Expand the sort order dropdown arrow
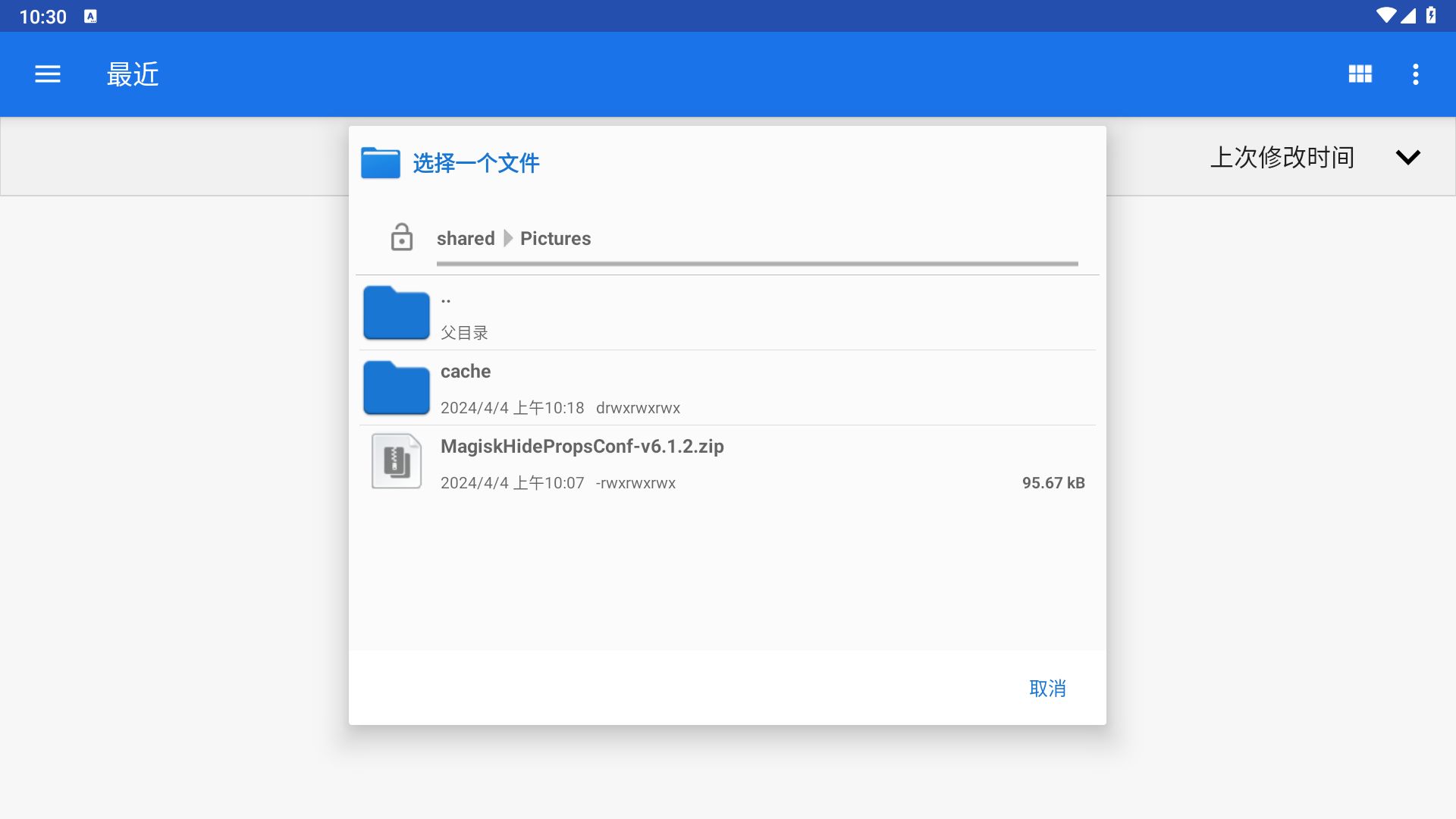The height and width of the screenshot is (819, 1456). [x=1407, y=158]
